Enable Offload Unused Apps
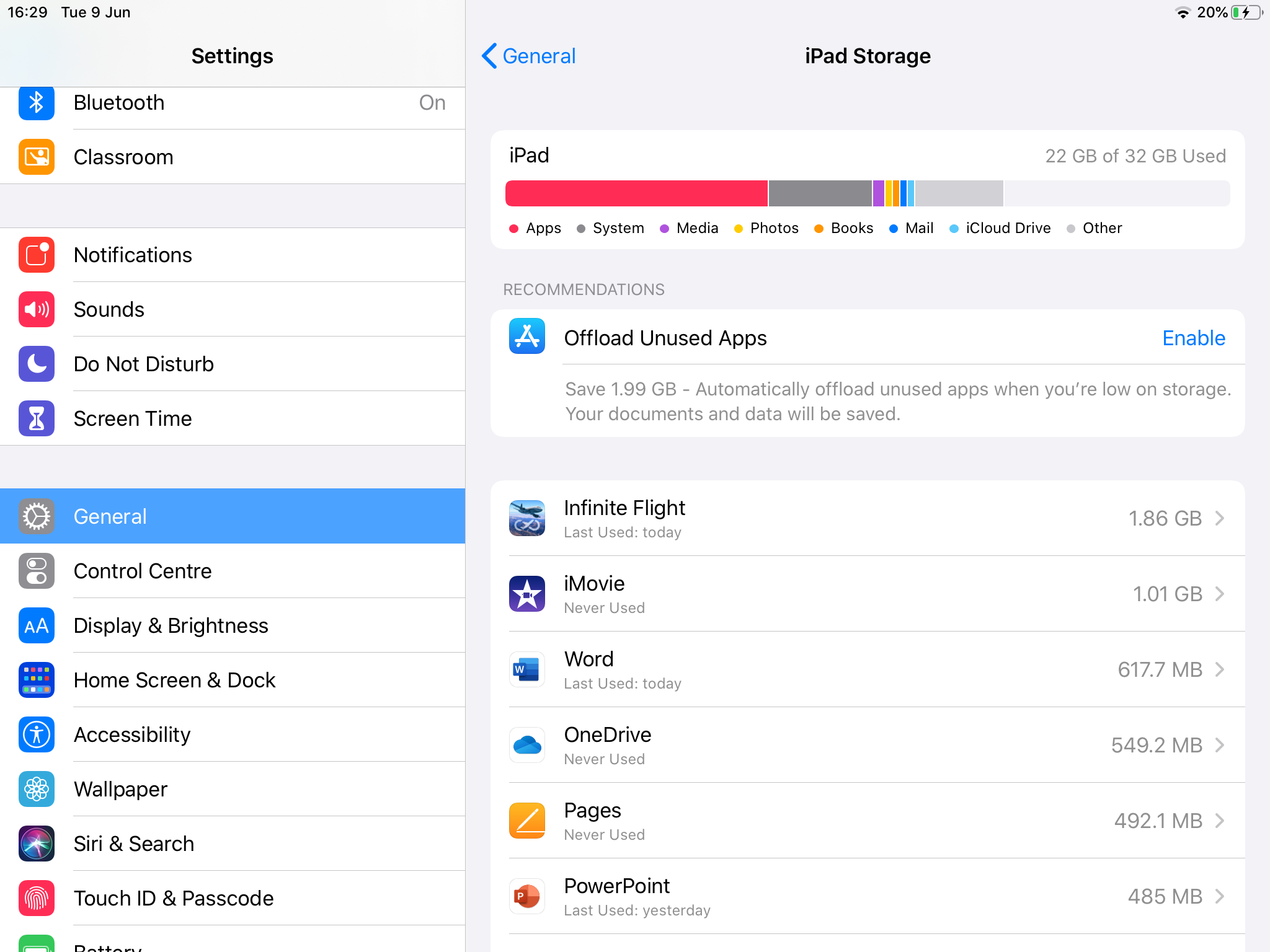 tap(1193, 338)
